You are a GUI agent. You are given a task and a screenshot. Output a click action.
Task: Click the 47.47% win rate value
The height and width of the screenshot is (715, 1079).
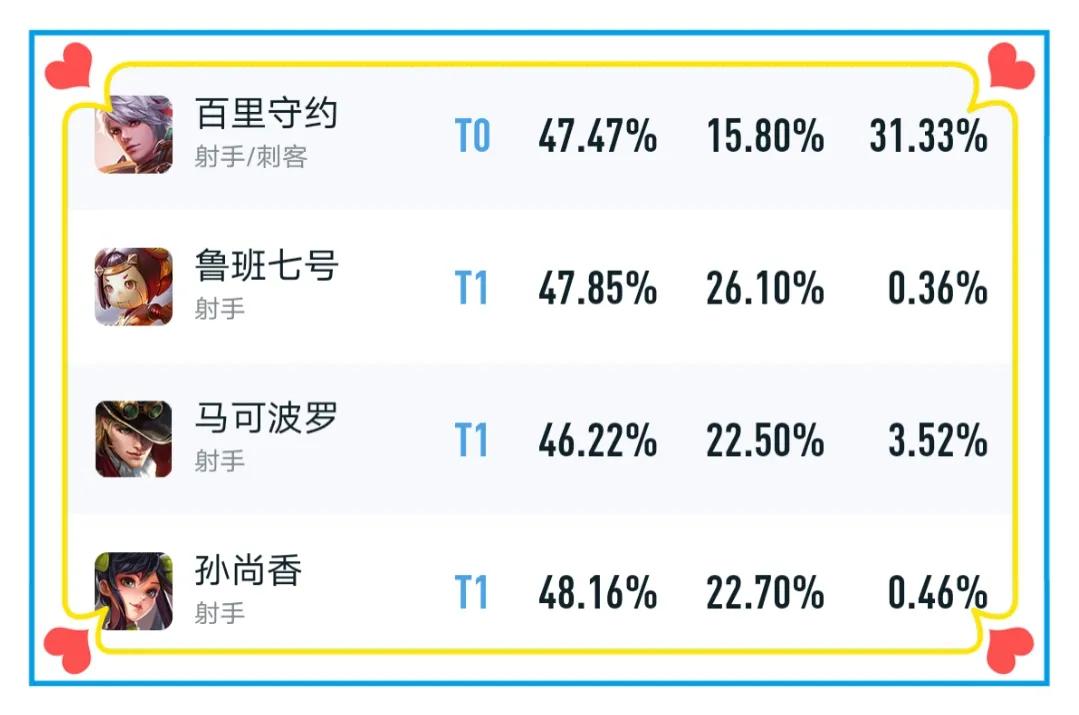[597, 136]
